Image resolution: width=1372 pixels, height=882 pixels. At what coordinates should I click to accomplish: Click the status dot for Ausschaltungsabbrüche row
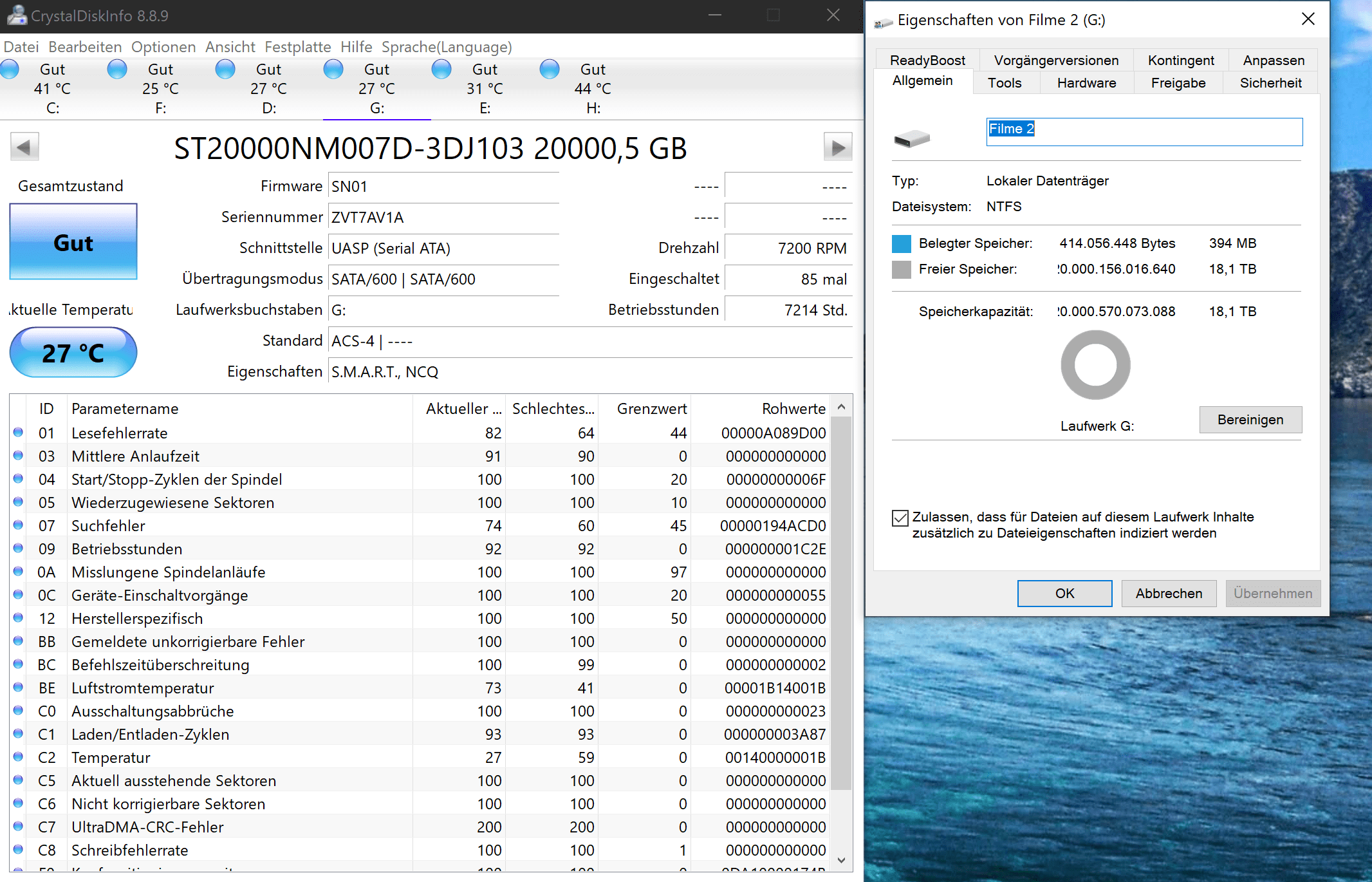coord(18,710)
